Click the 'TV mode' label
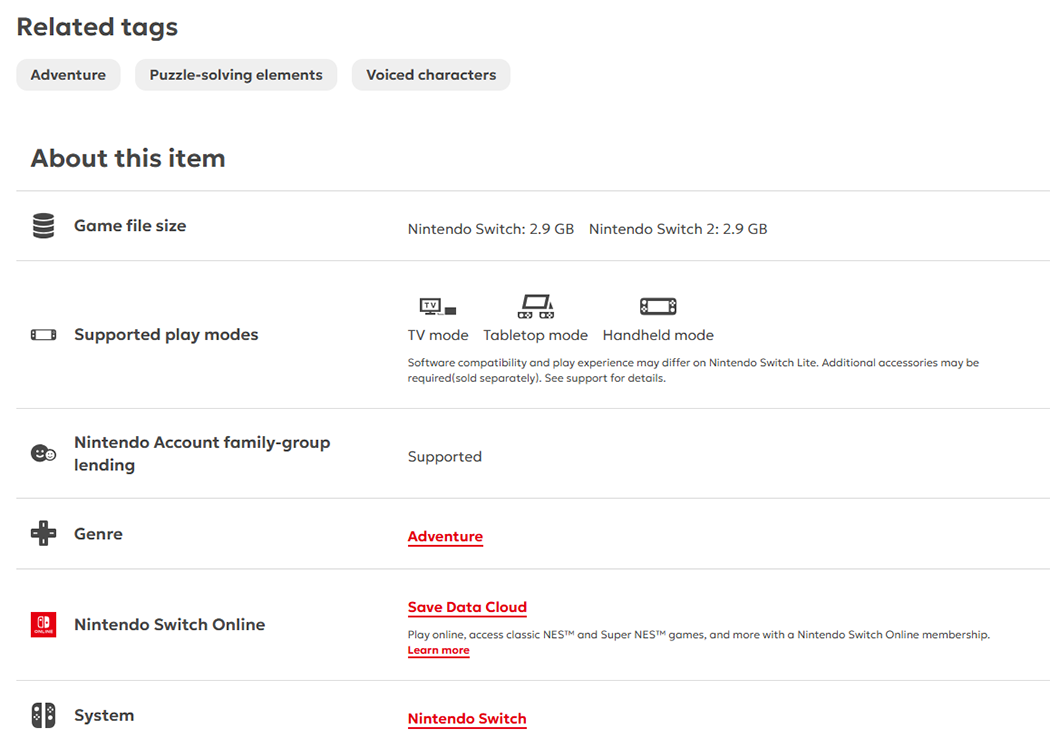This screenshot has height=748, width=1050. pos(438,335)
